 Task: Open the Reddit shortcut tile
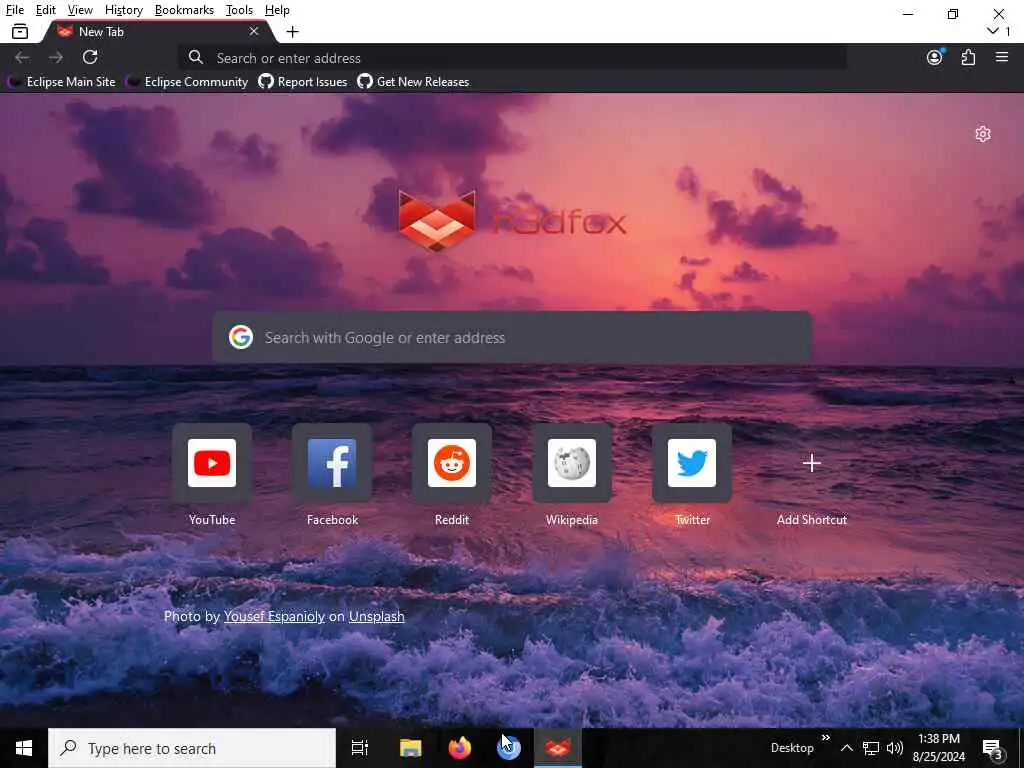tap(452, 463)
